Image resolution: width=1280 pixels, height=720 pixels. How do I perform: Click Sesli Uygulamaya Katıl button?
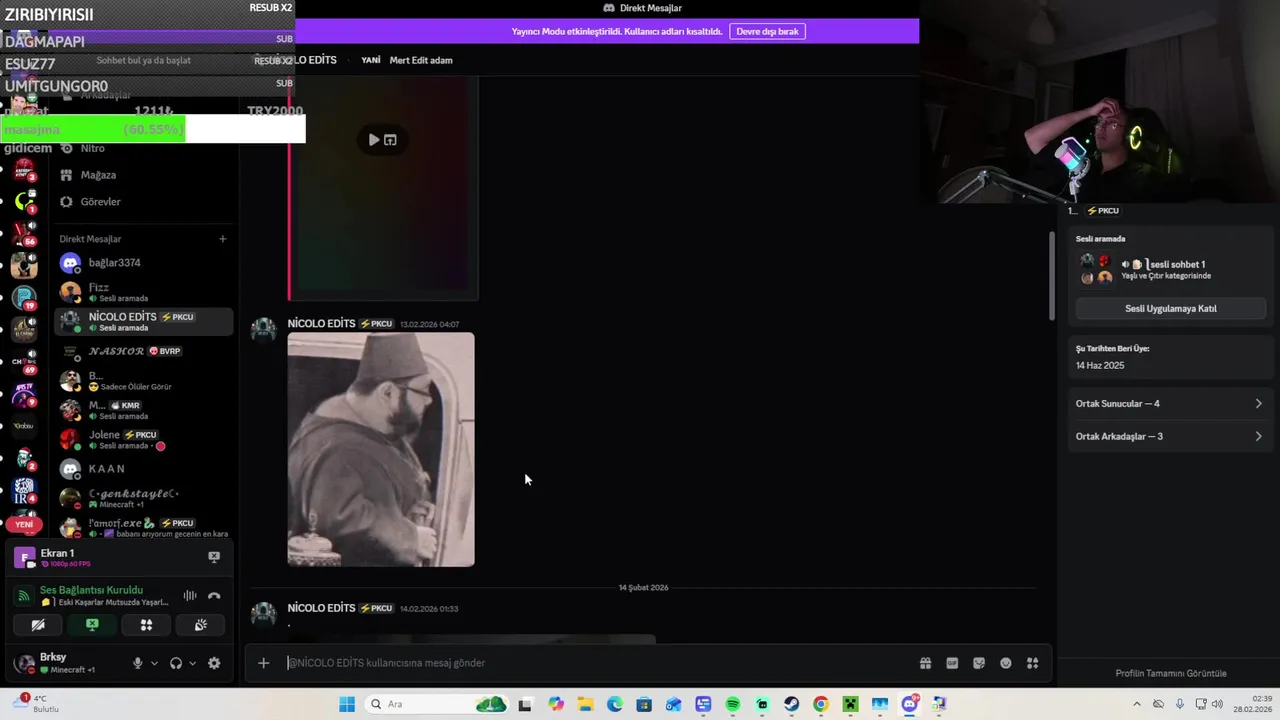pyautogui.click(x=1170, y=309)
